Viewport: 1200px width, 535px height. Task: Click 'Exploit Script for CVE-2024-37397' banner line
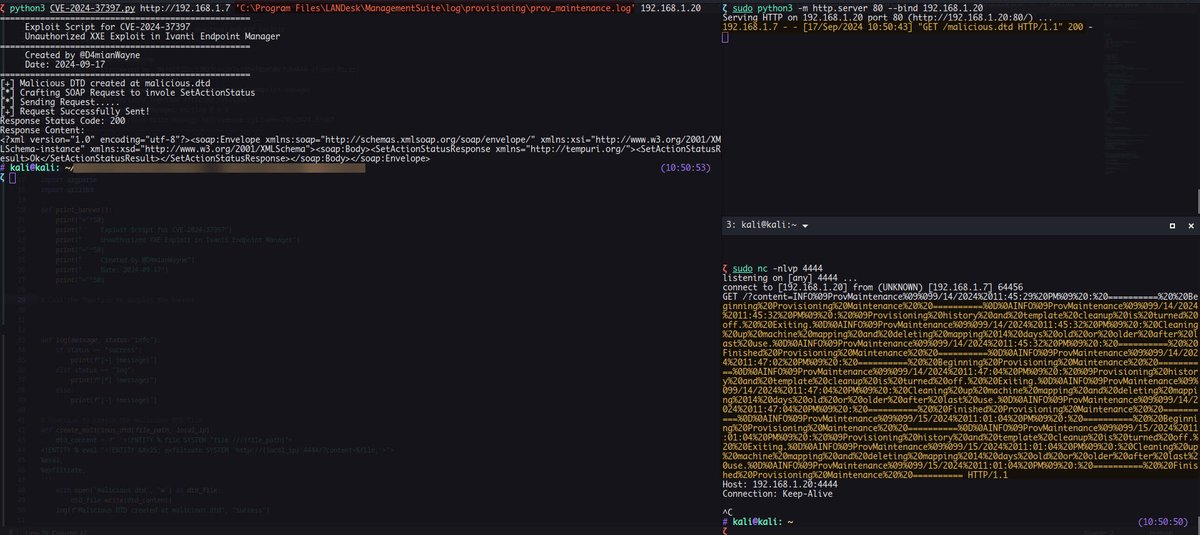[x=107, y=26]
